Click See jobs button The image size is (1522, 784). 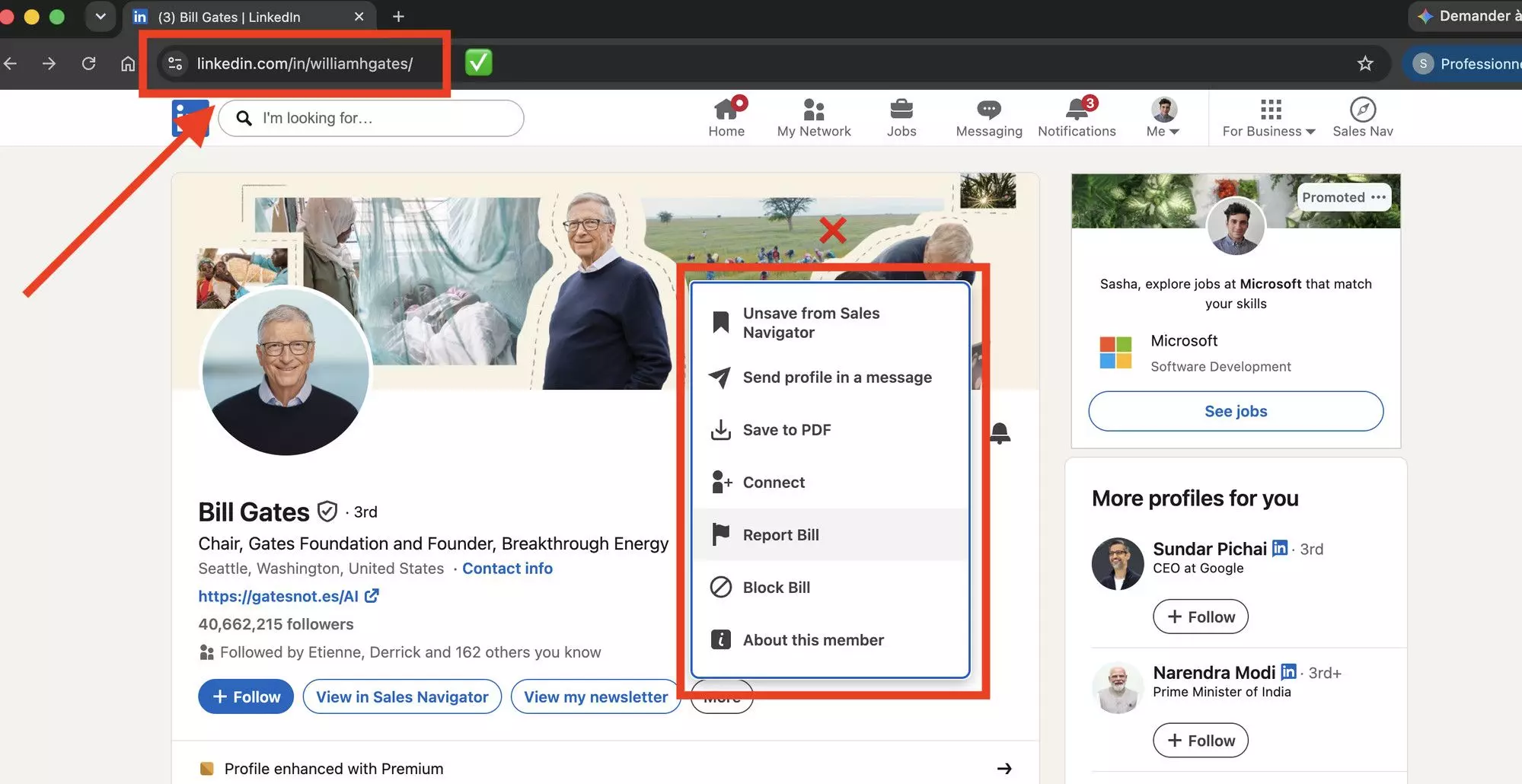coord(1236,411)
